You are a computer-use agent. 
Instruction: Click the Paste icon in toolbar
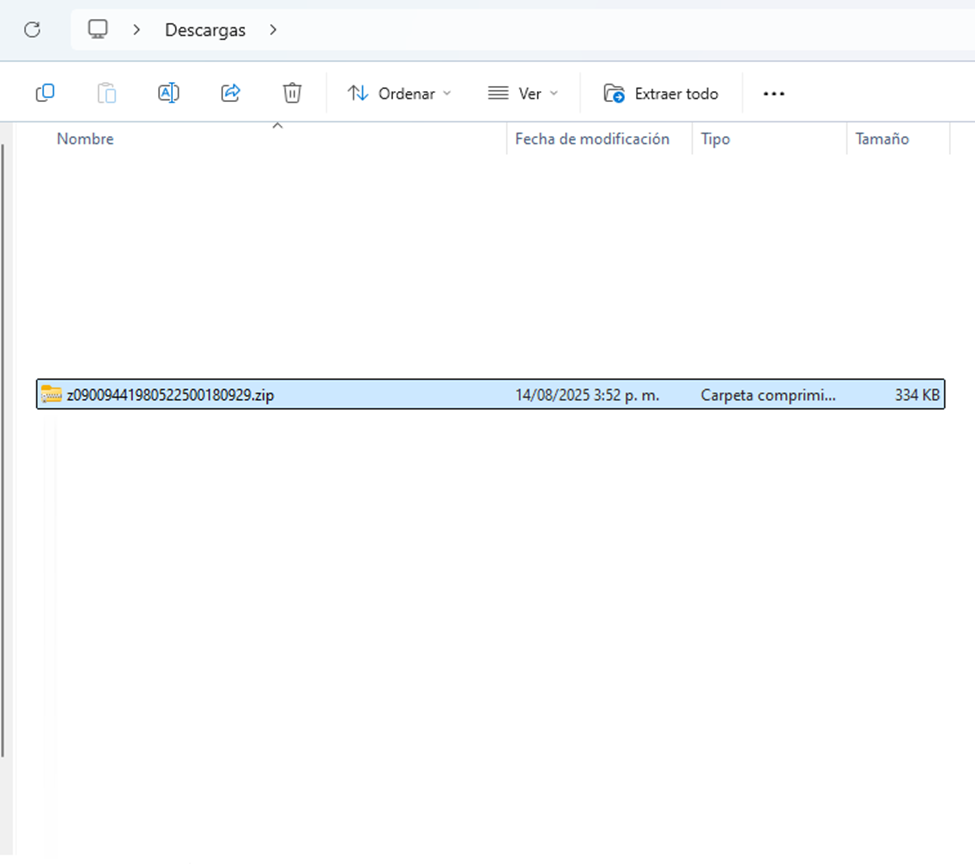tap(107, 93)
